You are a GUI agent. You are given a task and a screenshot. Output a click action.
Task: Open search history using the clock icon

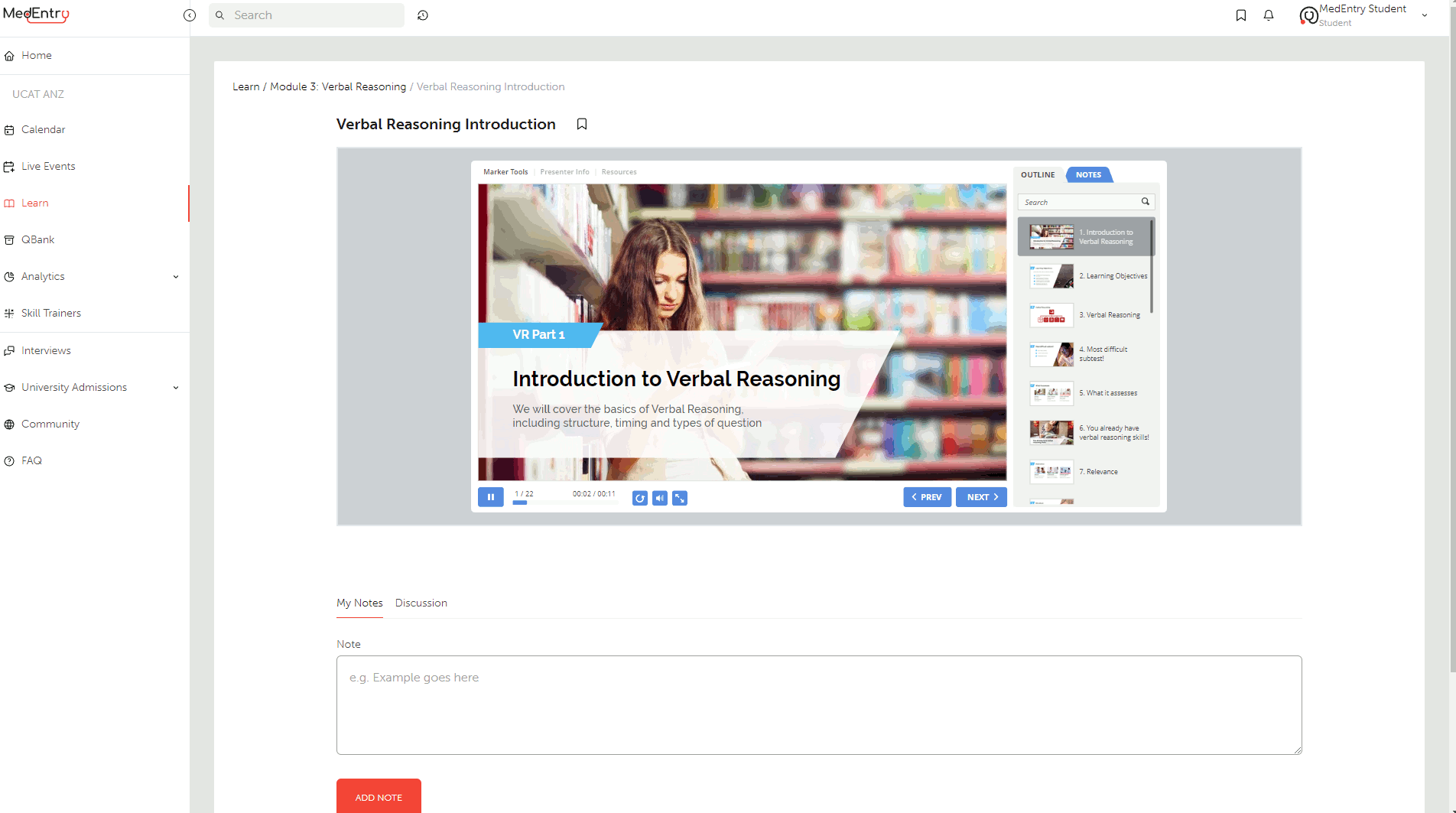point(423,15)
